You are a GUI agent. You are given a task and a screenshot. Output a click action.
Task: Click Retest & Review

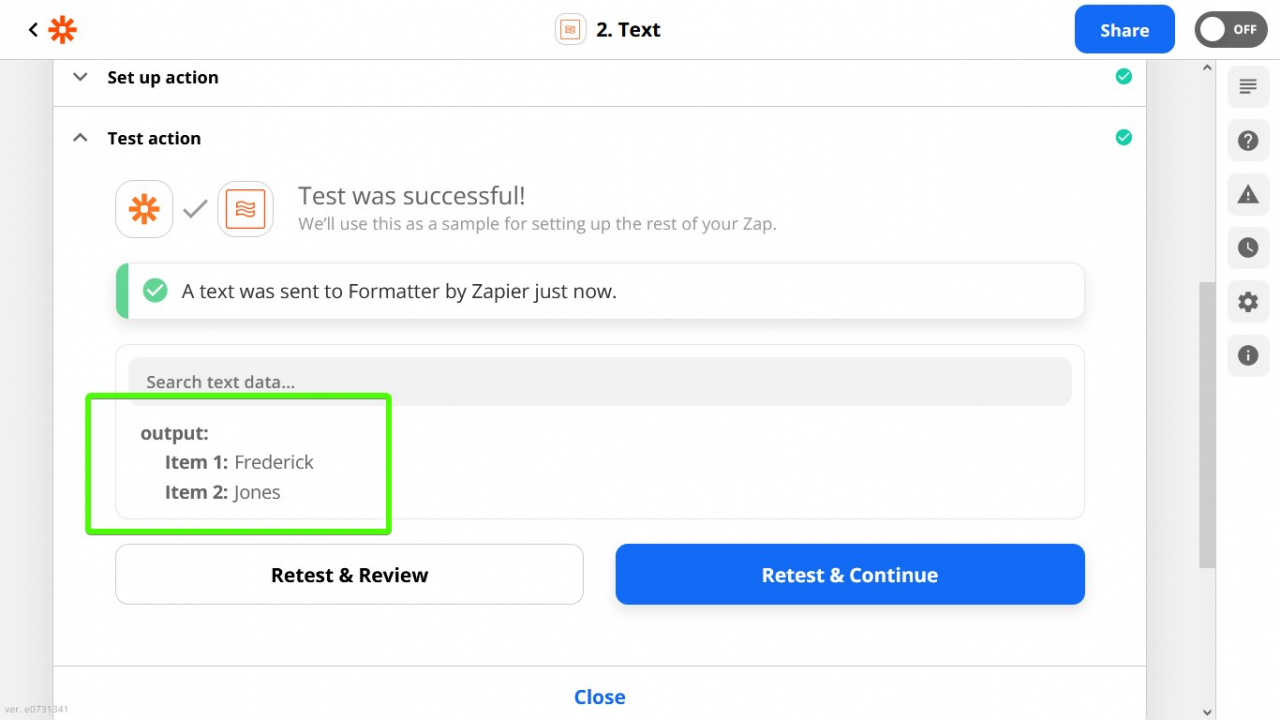tap(349, 575)
